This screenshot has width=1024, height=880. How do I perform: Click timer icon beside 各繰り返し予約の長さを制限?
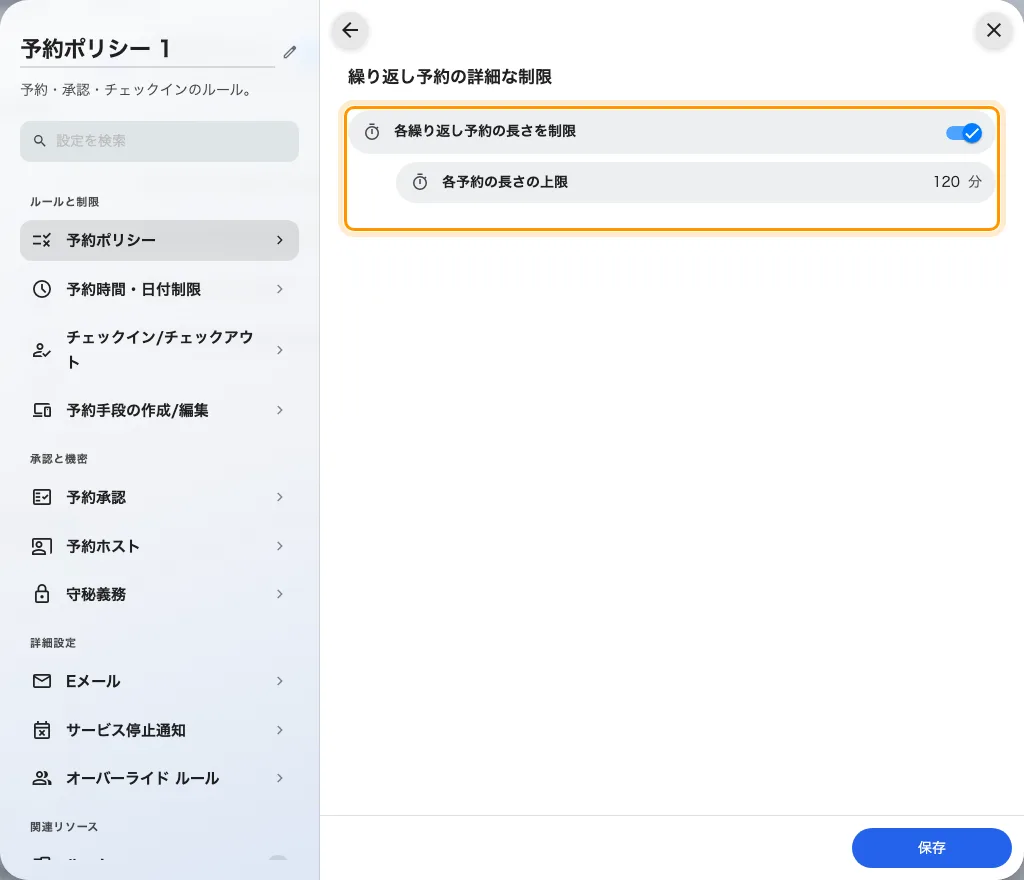[372, 132]
